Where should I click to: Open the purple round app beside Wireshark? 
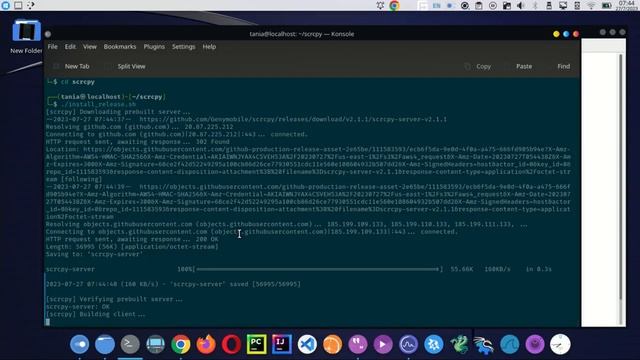tap(535, 344)
